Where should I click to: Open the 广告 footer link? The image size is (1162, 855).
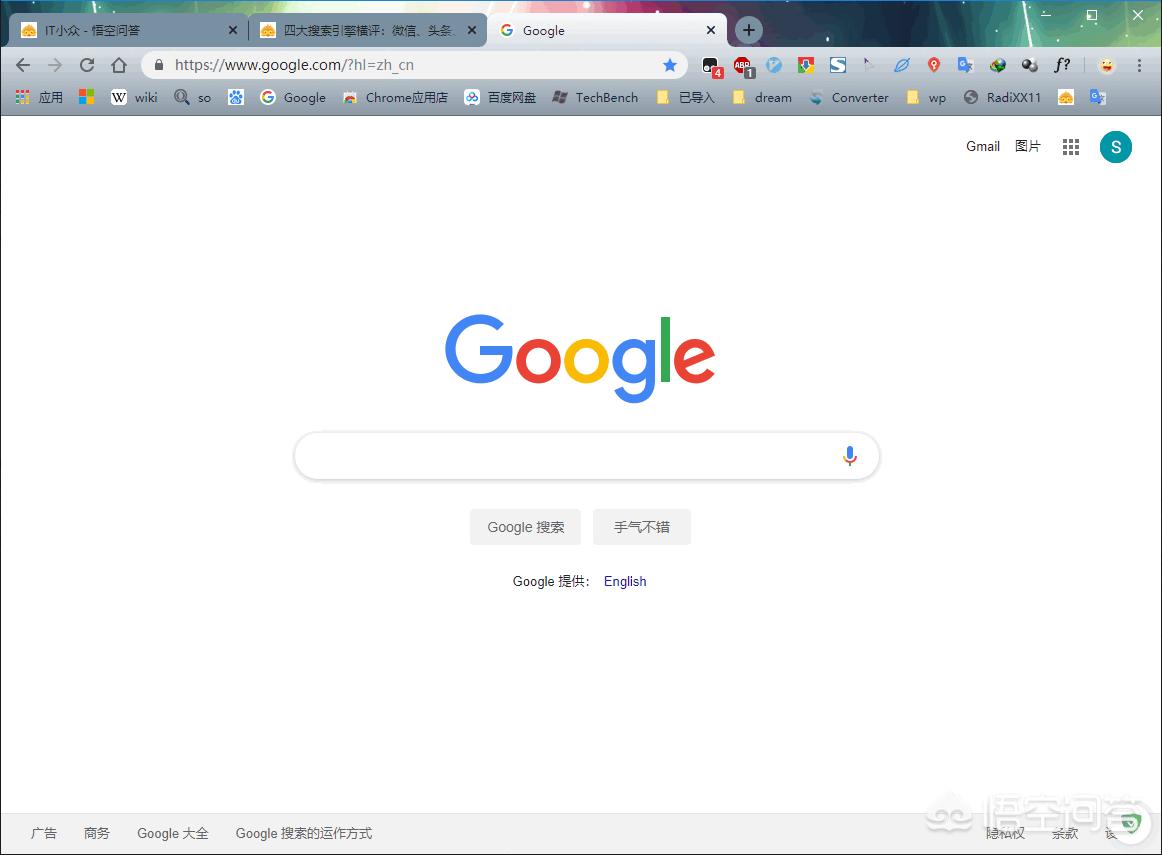tap(44, 834)
